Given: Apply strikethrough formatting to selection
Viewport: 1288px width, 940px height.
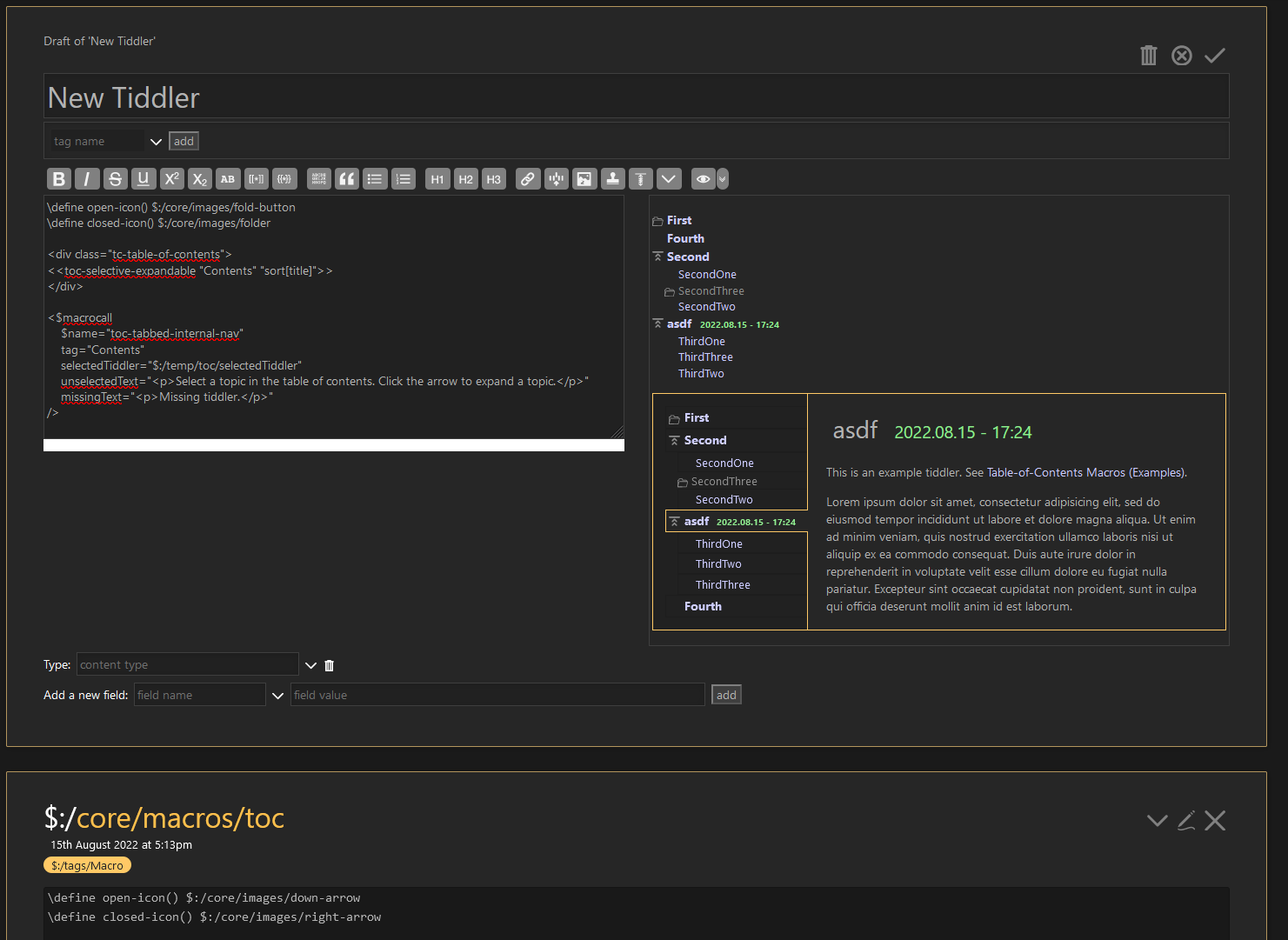Looking at the screenshot, I should tap(115, 179).
